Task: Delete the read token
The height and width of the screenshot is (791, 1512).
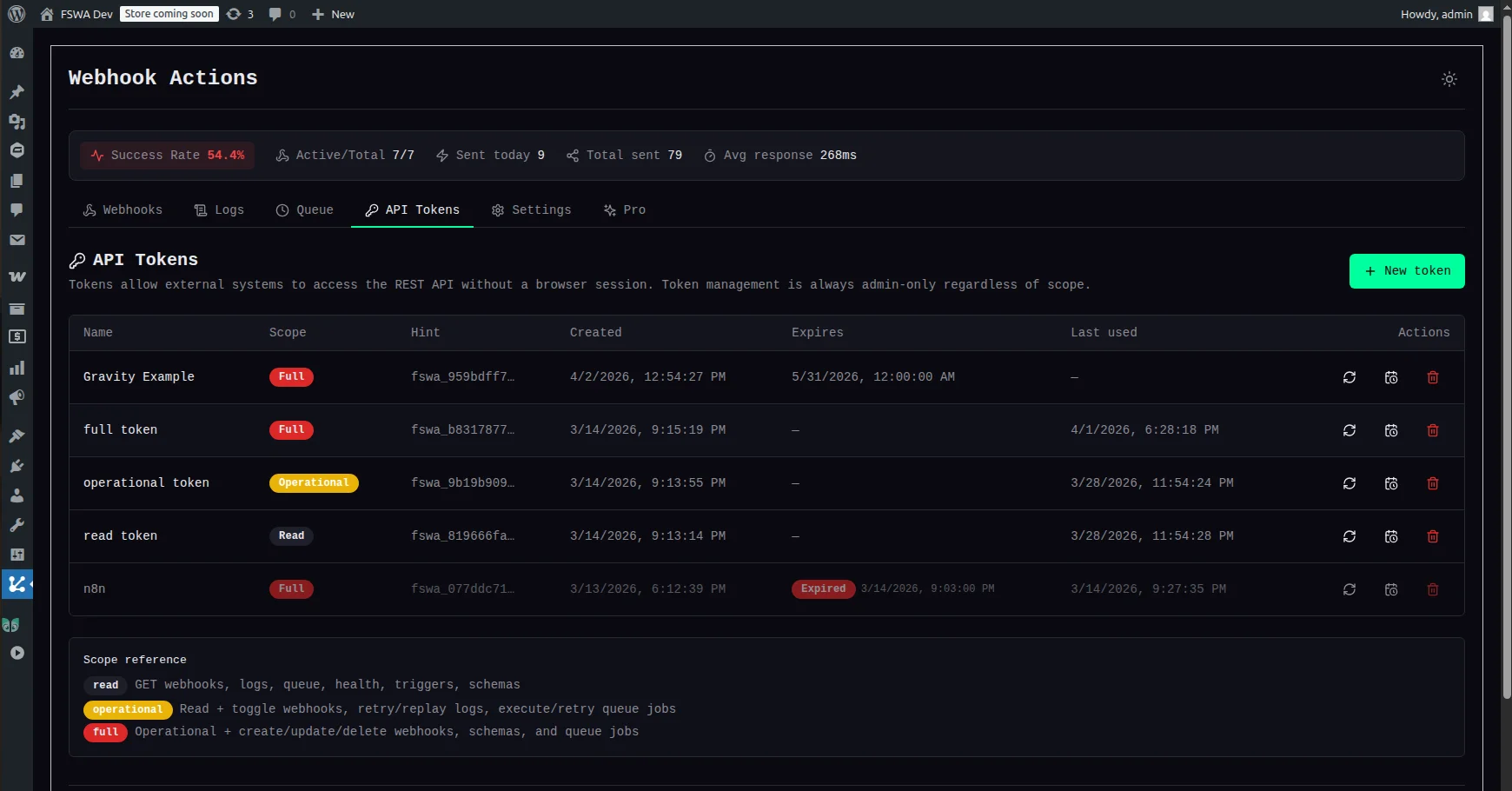Action: click(1433, 536)
